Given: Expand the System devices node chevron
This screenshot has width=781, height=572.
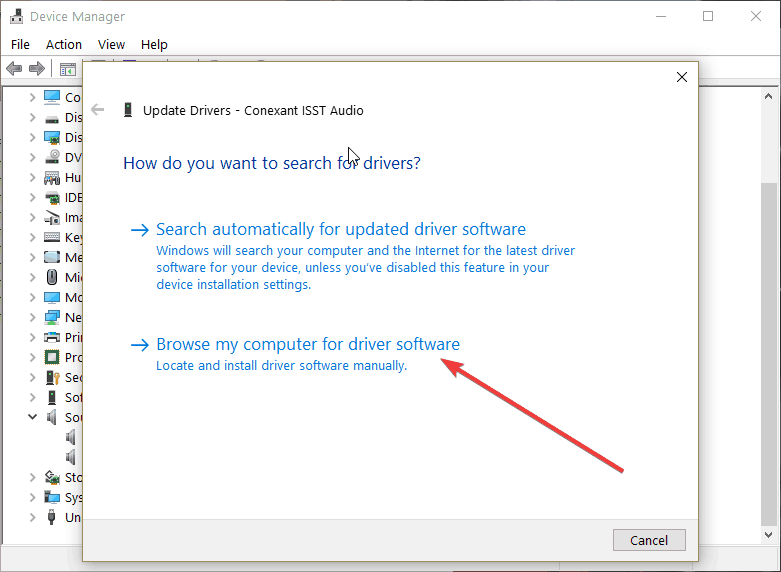Looking at the screenshot, I should pos(32,497).
